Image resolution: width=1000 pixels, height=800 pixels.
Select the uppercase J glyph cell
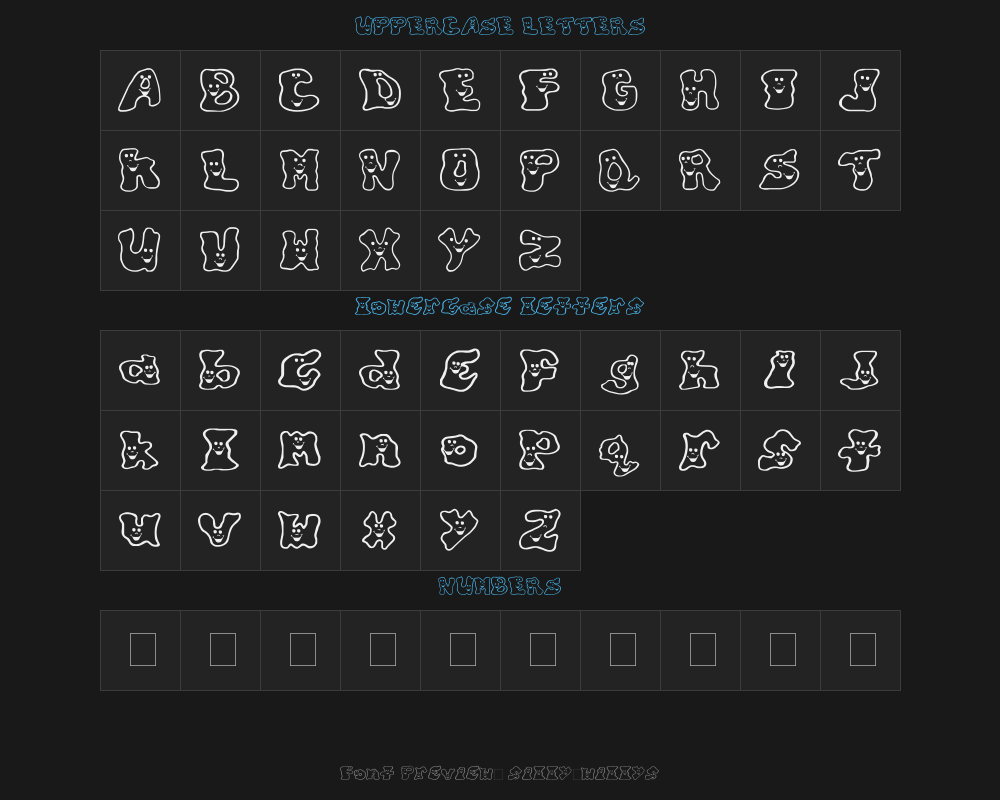(860, 90)
